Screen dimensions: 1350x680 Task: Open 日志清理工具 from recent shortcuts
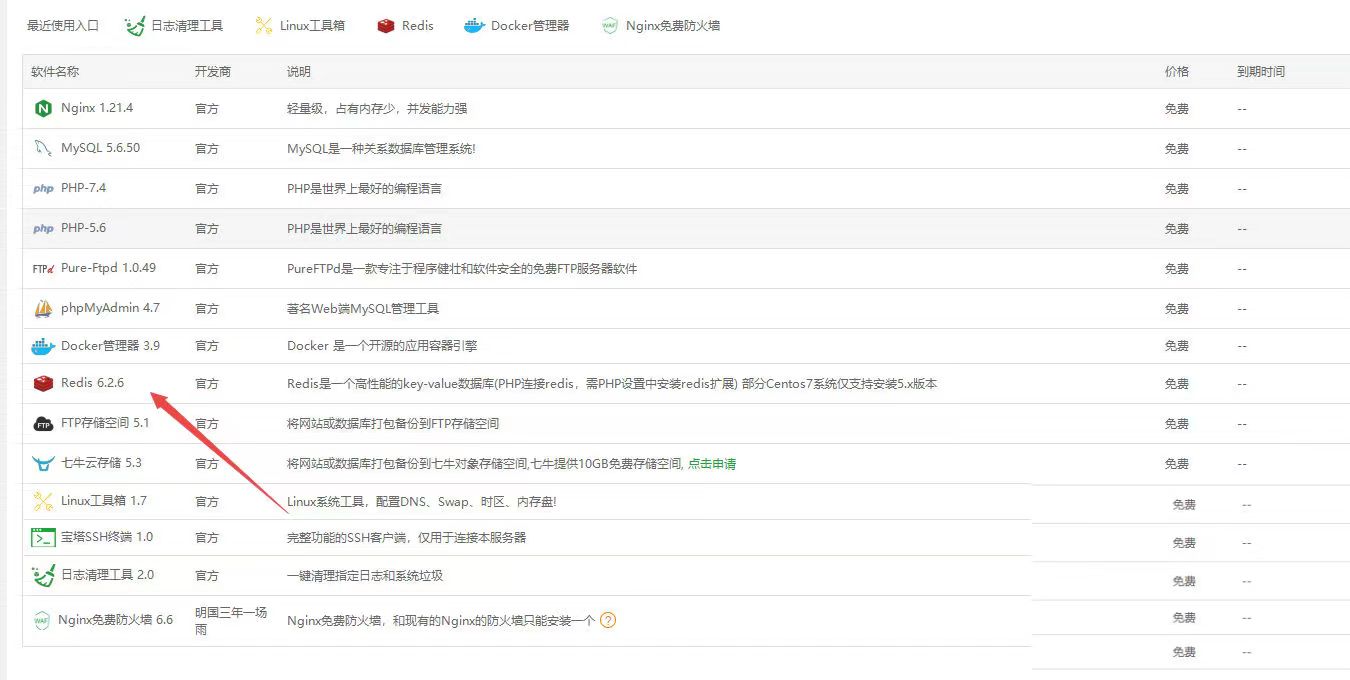click(x=174, y=26)
